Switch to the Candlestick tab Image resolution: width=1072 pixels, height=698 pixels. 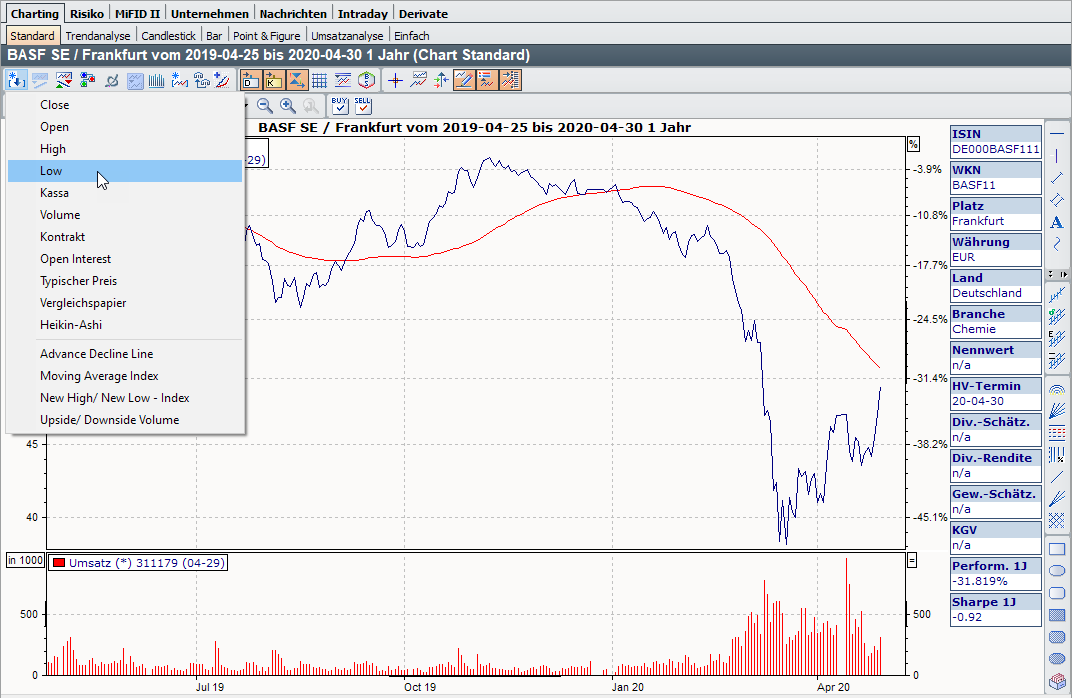click(x=169, y=36)
